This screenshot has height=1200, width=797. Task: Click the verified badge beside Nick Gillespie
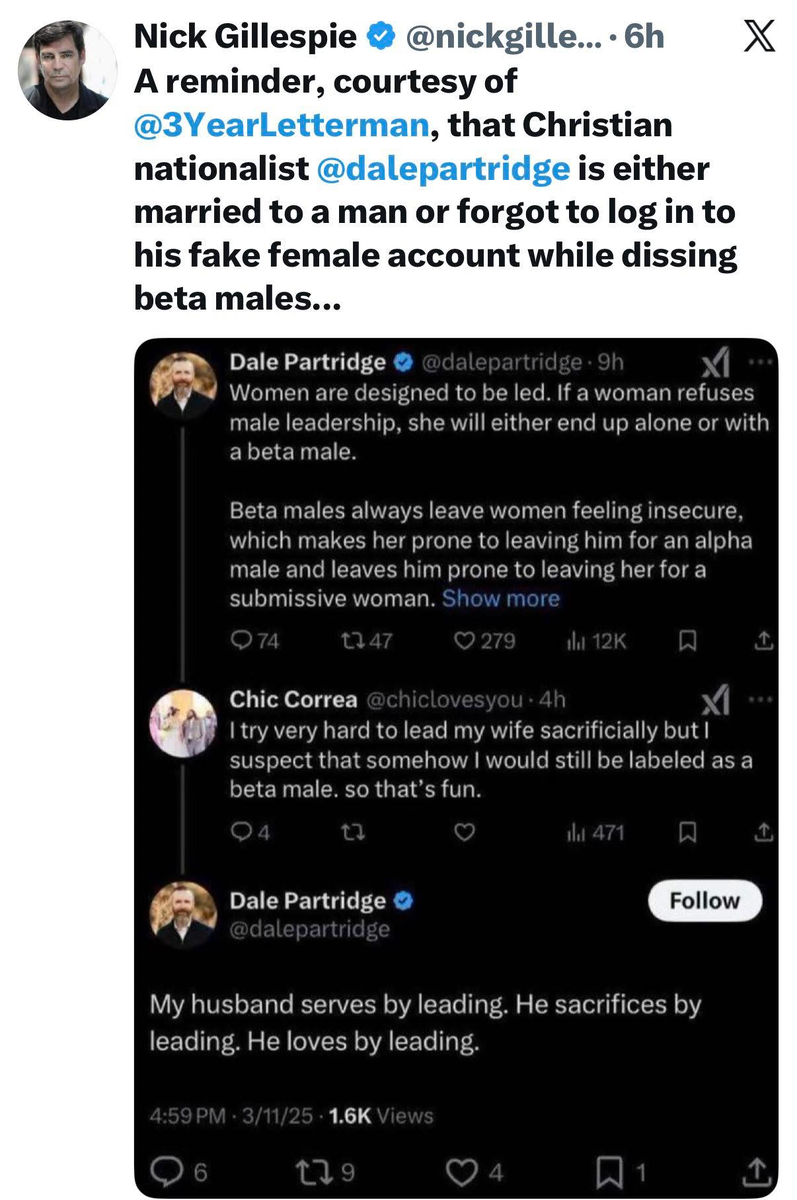tap(380, 38)
